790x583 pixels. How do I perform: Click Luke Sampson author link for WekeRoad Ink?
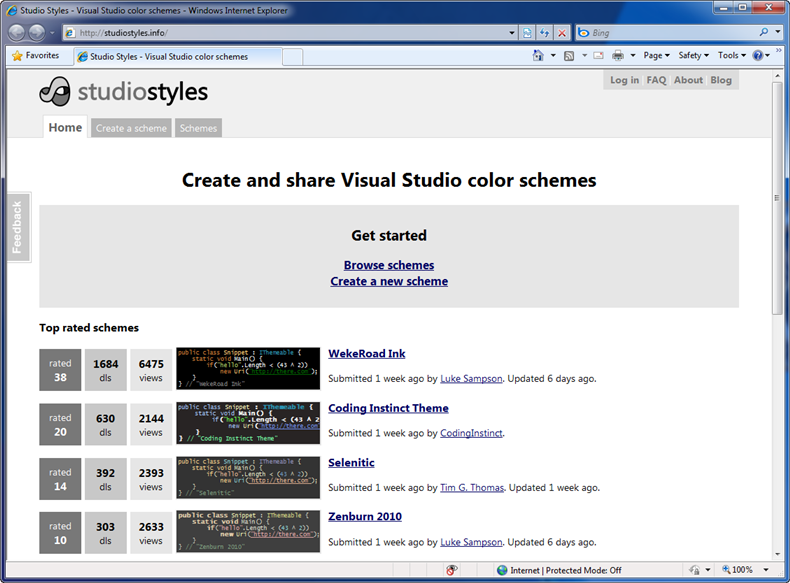click(471, 378)
